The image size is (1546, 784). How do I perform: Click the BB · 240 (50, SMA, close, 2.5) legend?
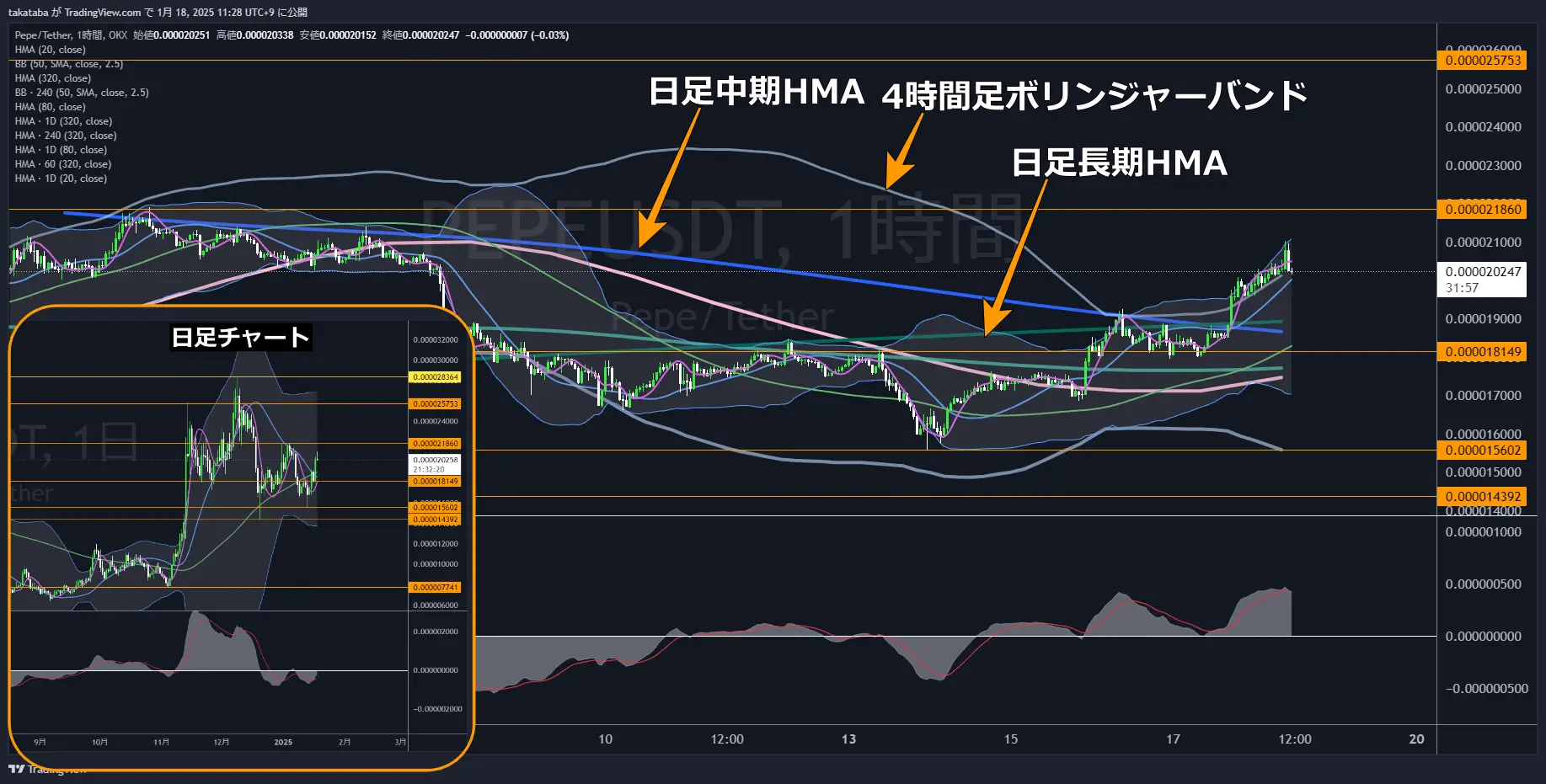(82, 93)
